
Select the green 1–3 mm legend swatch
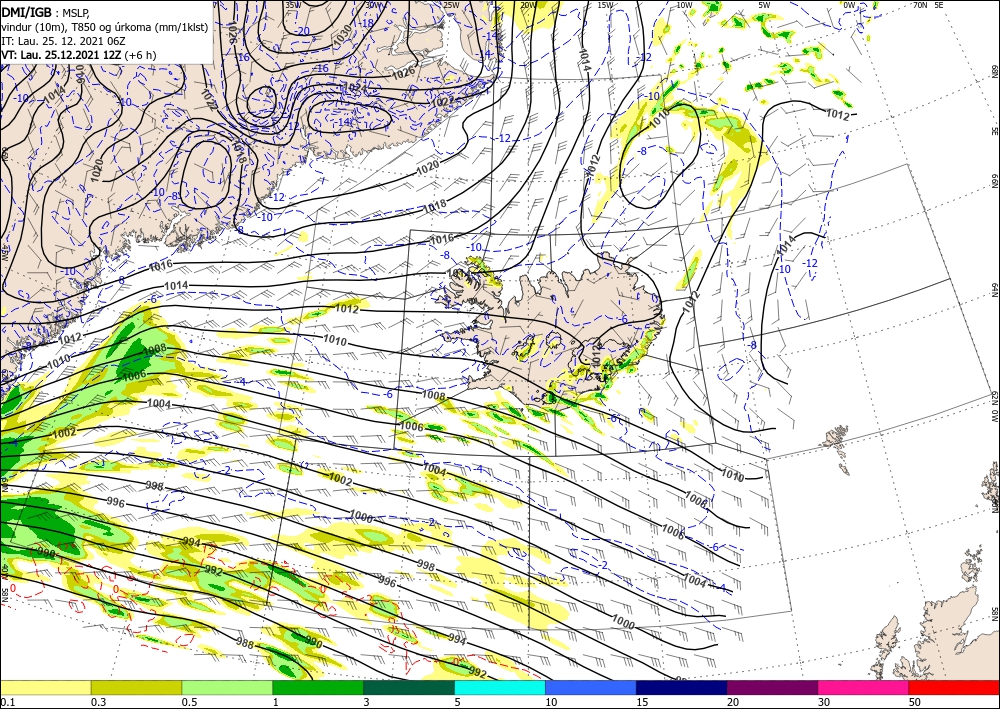click(318, 687)
